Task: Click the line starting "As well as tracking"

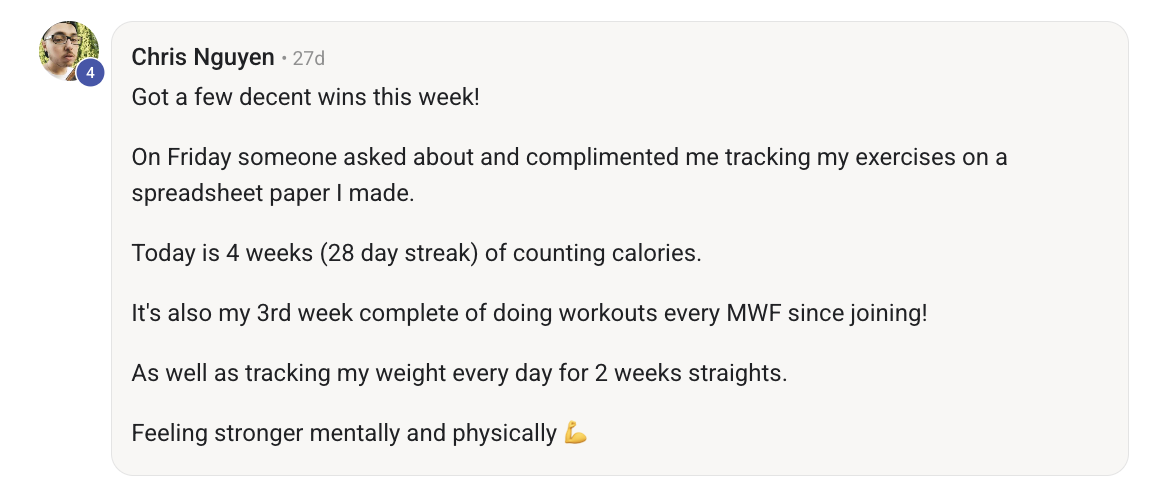Action: (x=459, y=374)
